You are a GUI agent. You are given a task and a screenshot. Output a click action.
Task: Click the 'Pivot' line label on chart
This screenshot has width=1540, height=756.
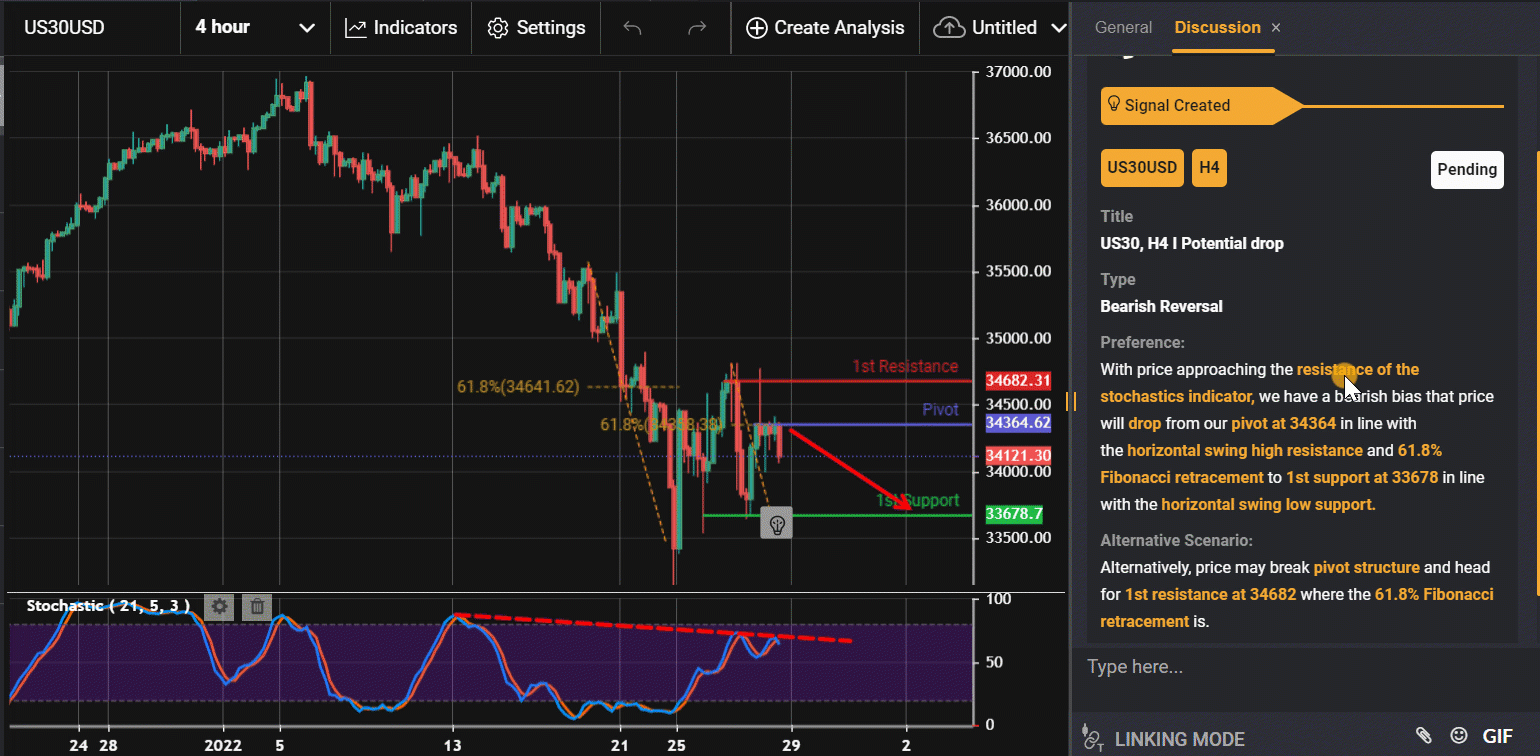[940, 409]
